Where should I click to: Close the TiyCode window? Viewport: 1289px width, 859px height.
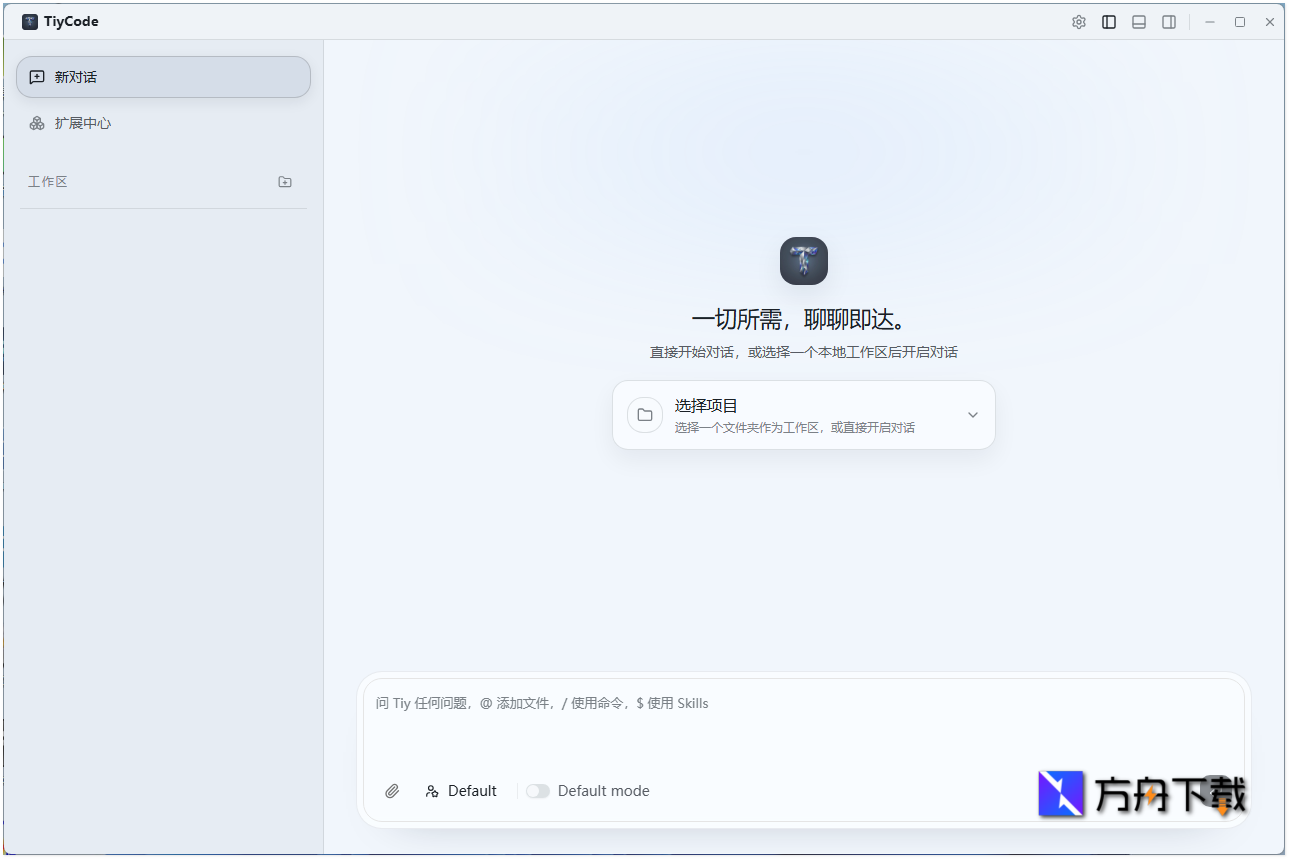click(1270, 22)
